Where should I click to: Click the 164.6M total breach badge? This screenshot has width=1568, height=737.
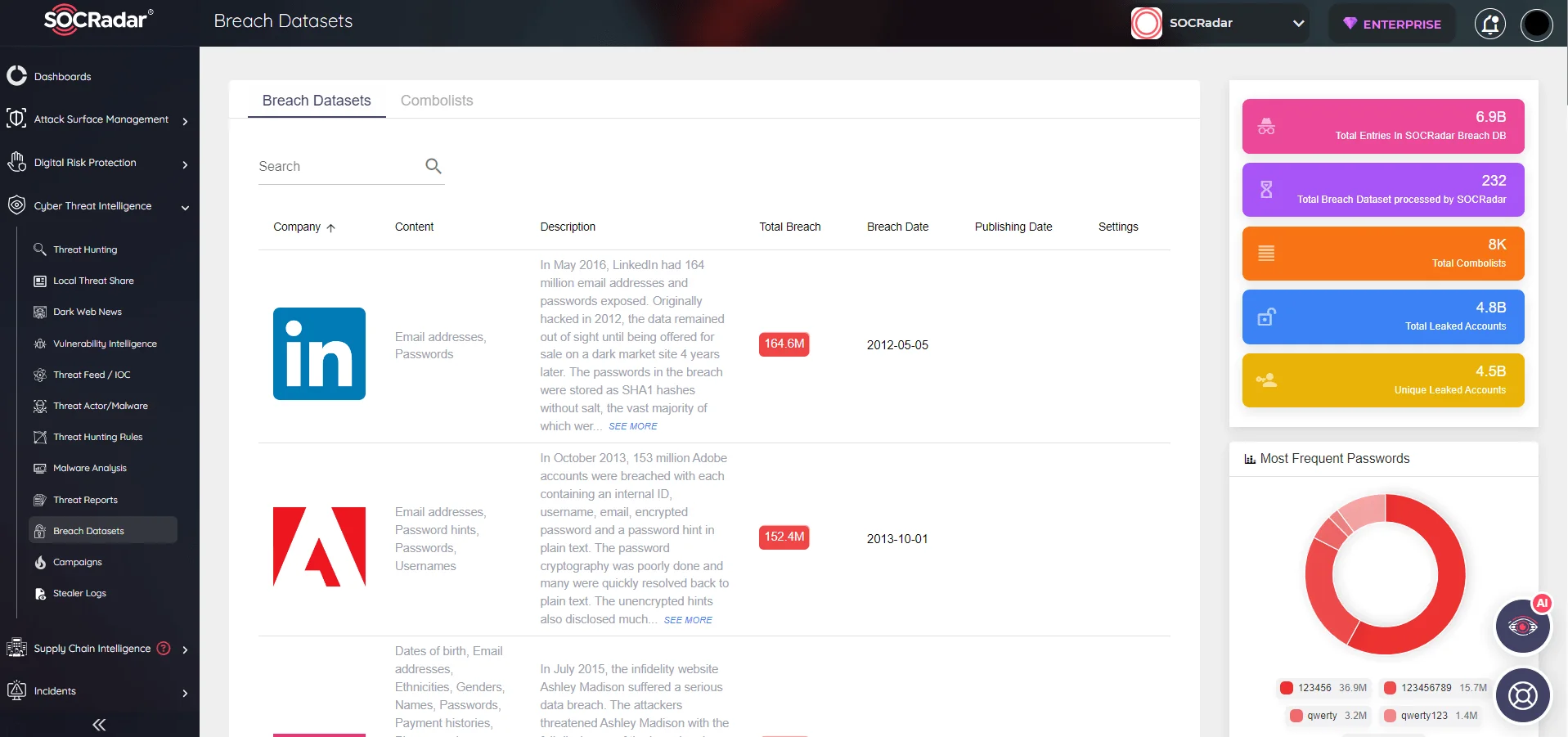click(x=784, y=344)
